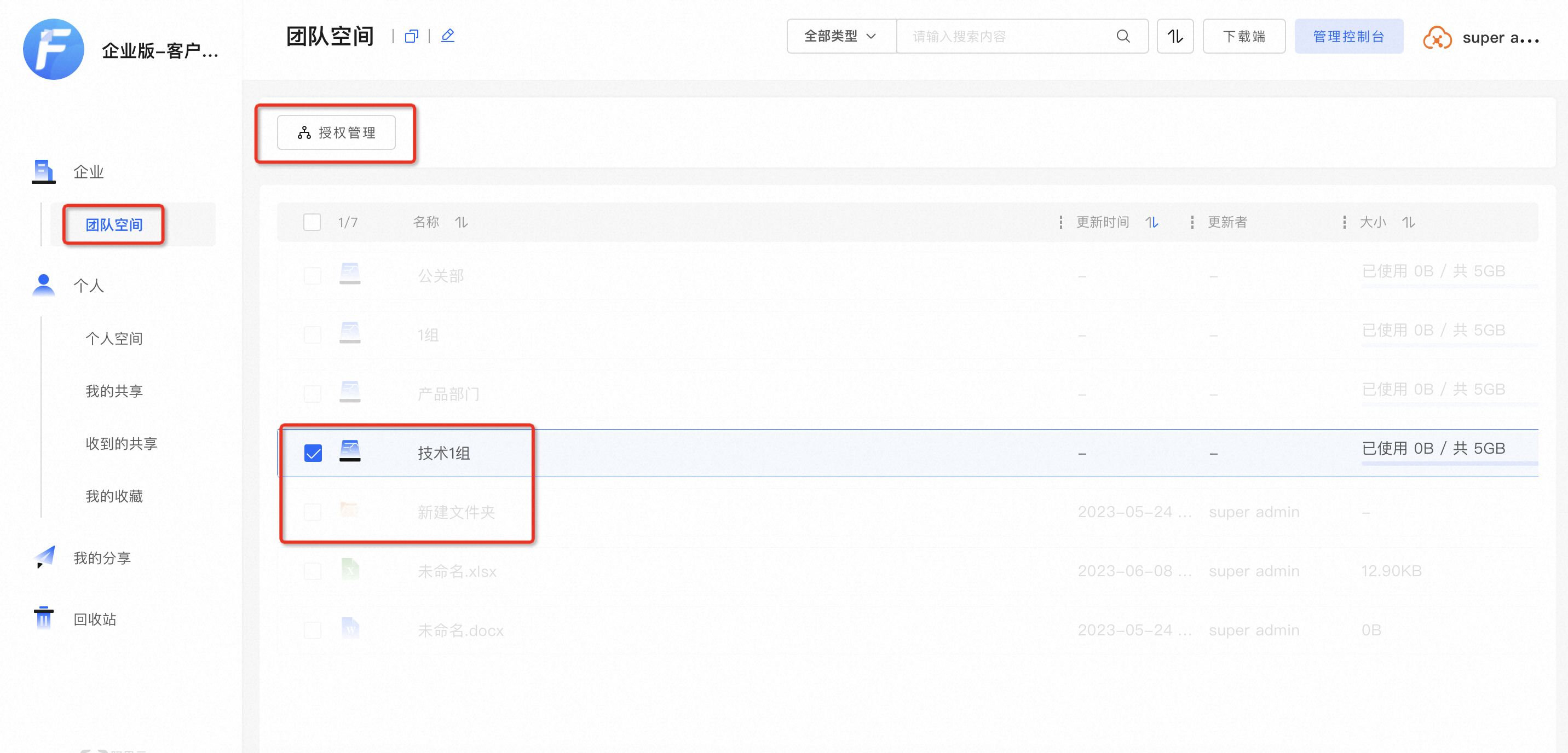Open 收到的共享 in the sidebar
The image size is (1568, 753).
click(x=121, y=443)
